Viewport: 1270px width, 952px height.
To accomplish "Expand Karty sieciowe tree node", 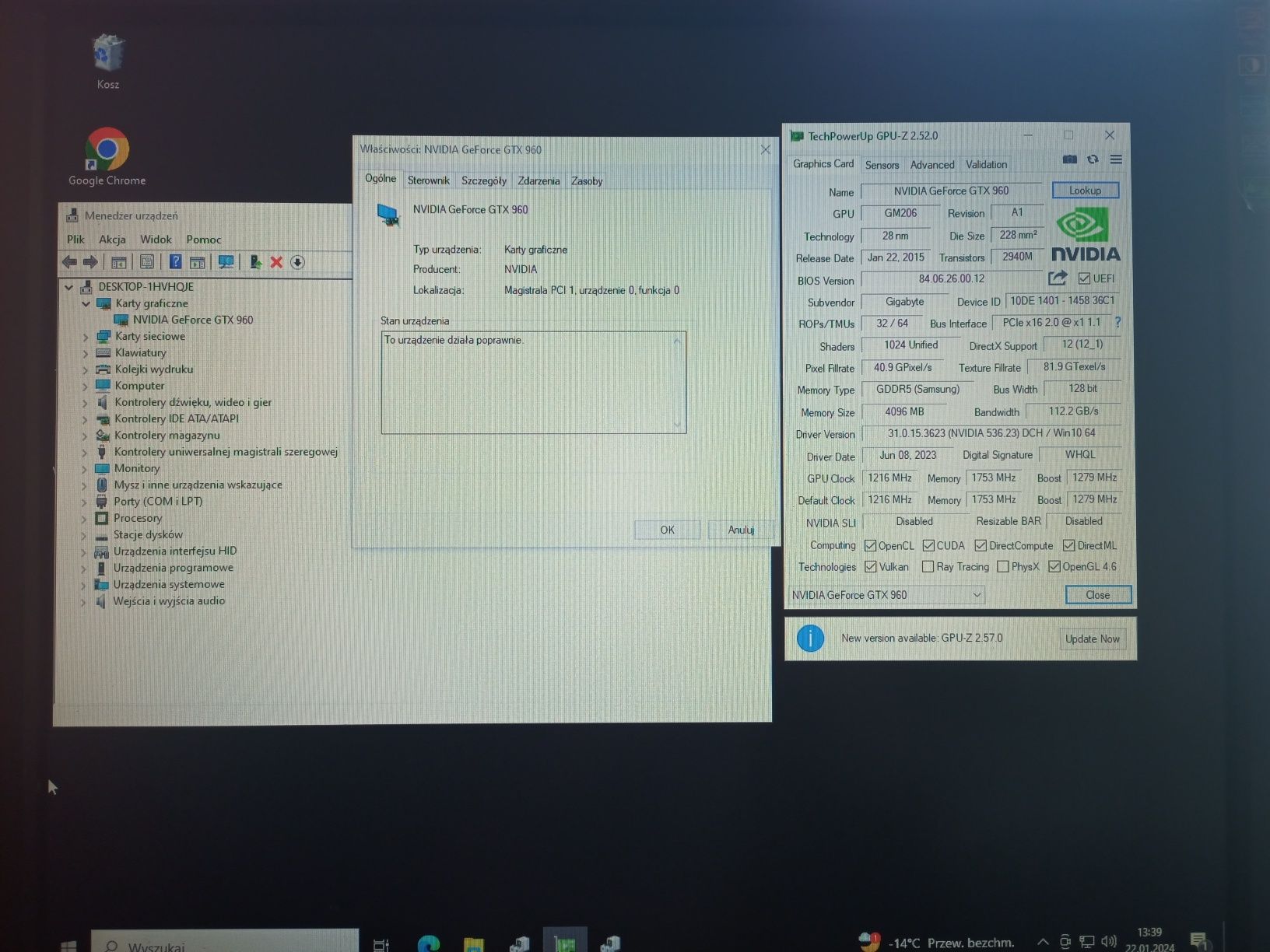I will point(86,337).
